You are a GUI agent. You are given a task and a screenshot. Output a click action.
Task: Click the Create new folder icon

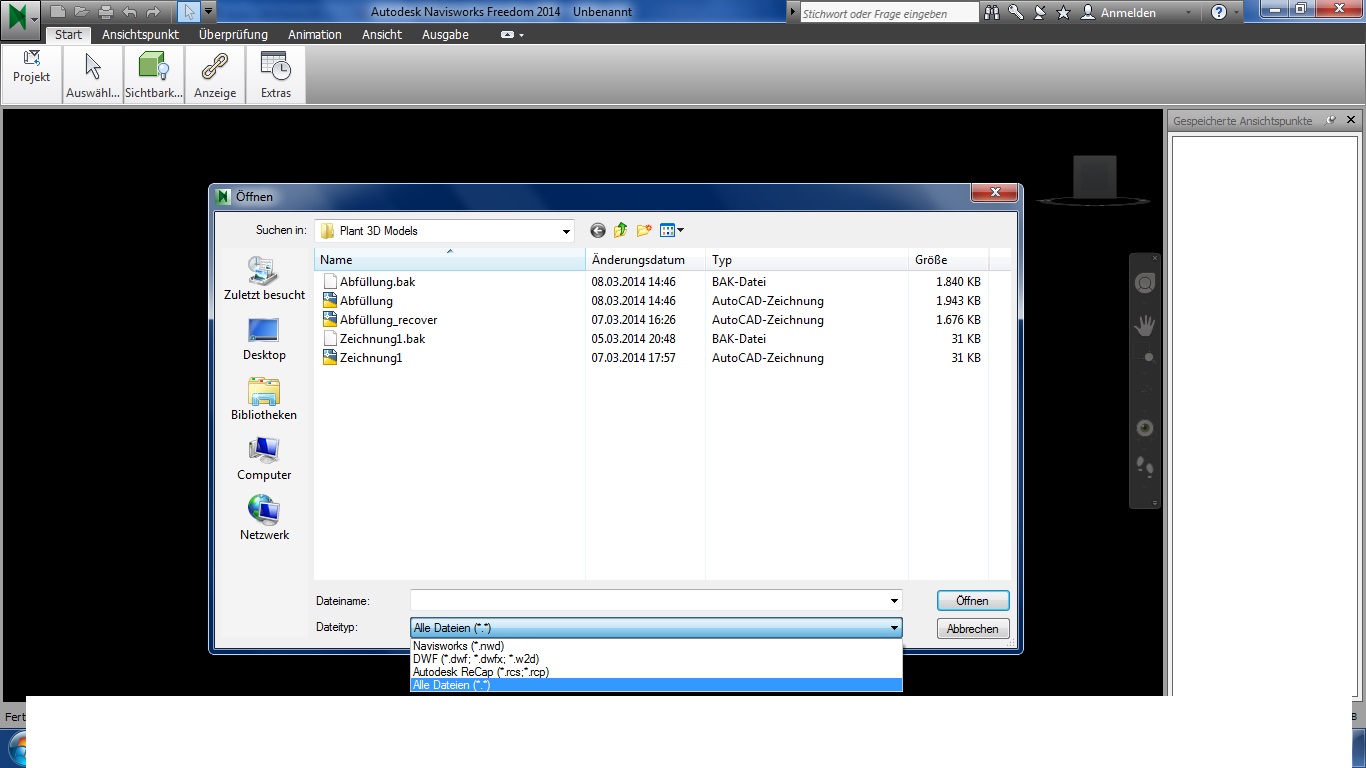coord(644,230)
